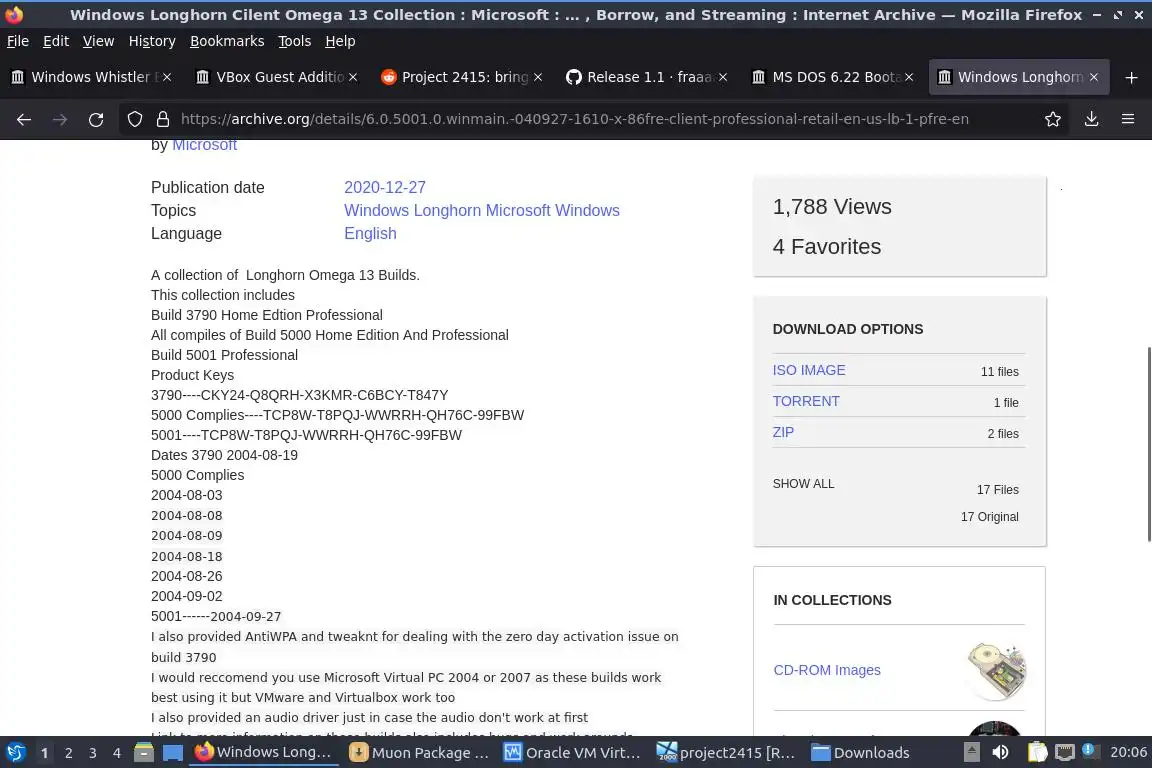Image resolution: width=1152 pixels, height=768 pixels.
Task: Open the desktop start menu icon
Action: [x=15, y=753]
